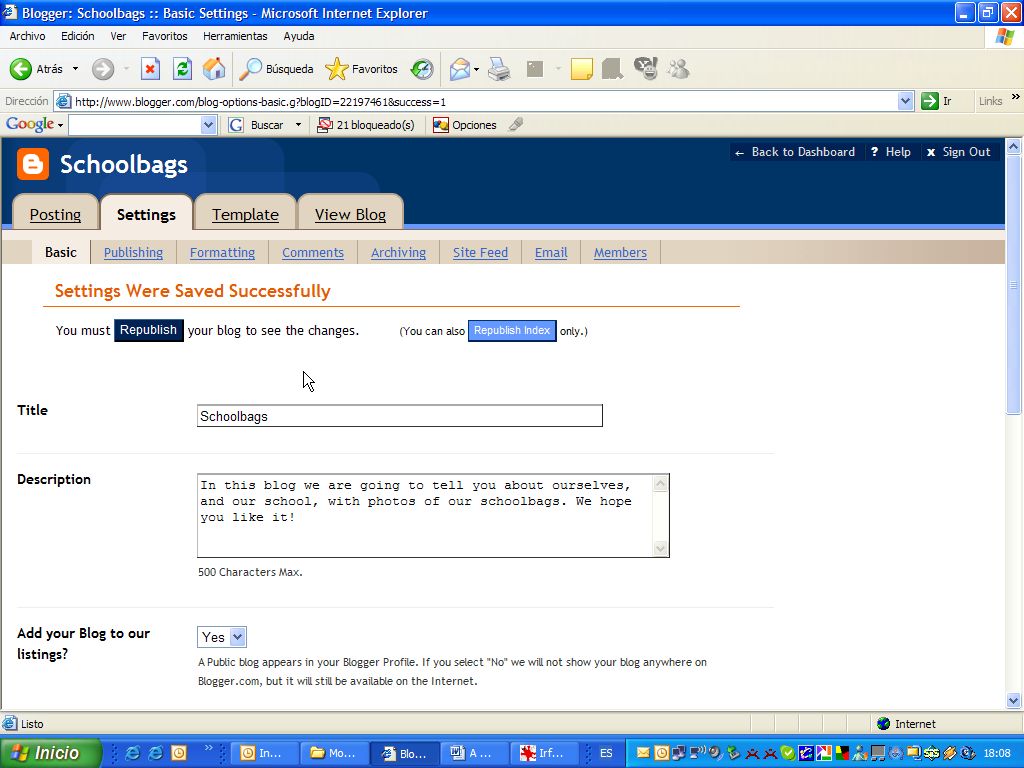The width and height of the screenshot is (1024, 768).
Task: Print the page with the printer icon
Action: point(500,69)
